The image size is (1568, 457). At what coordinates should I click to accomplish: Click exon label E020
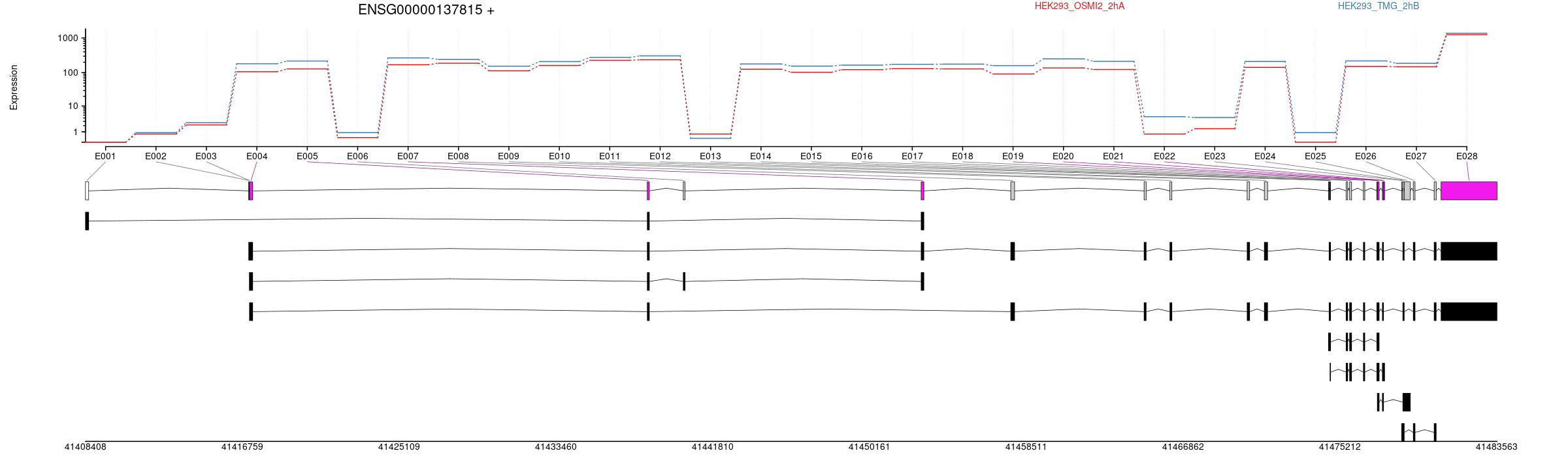[x=1063, y=156]
